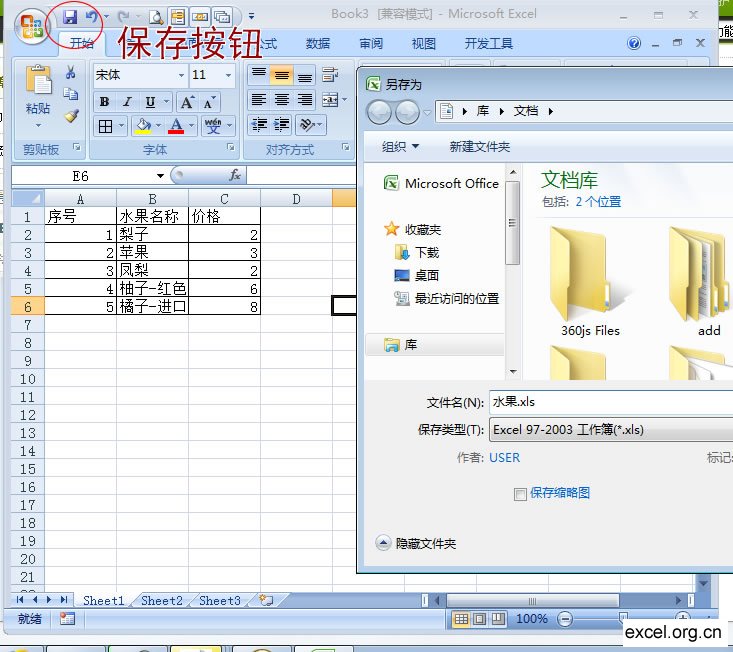Switch to the Sheet2 worksheet tab
The image size is (733, 652).
click(162, 600)
